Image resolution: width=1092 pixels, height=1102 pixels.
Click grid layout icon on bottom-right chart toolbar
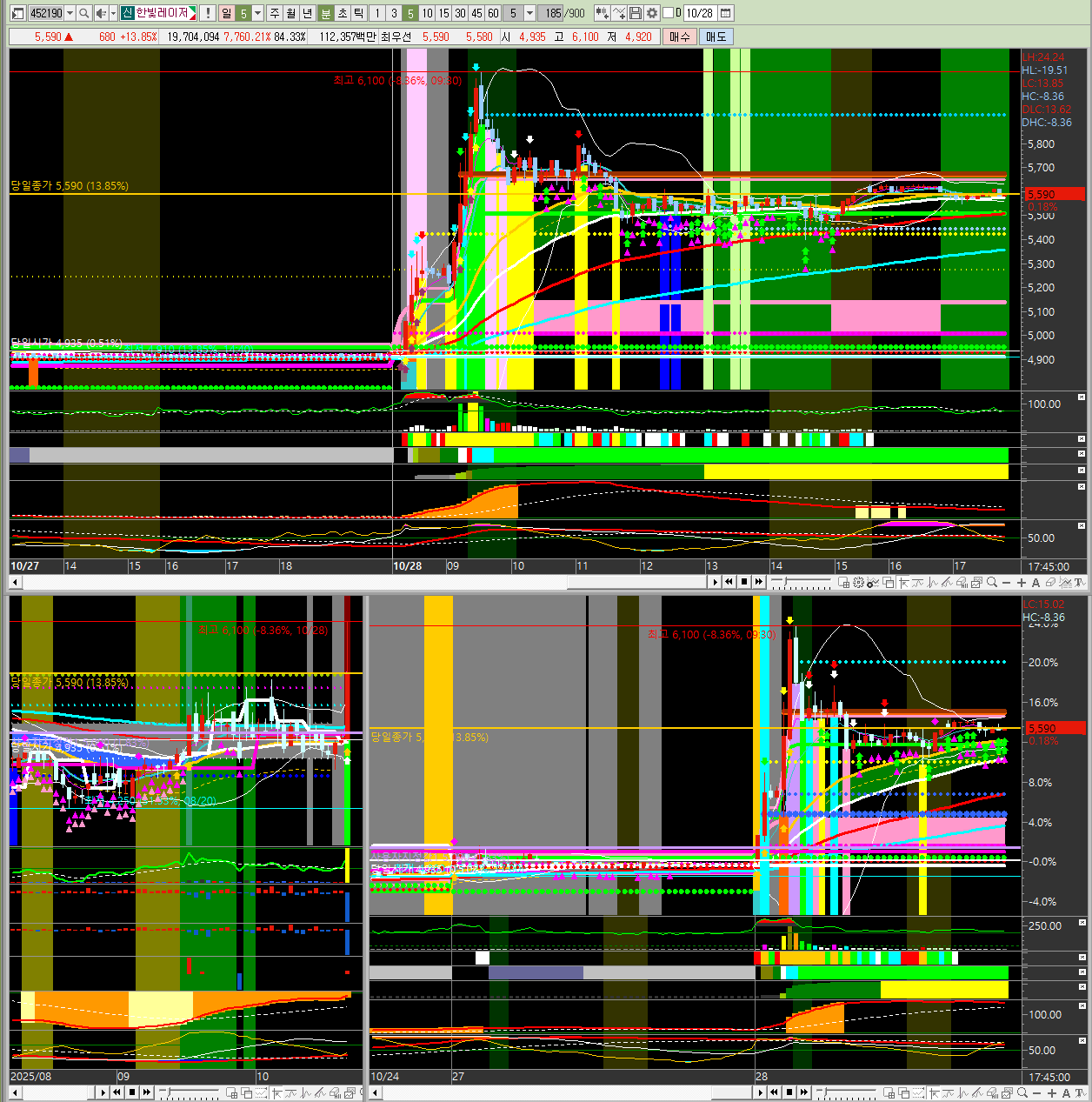[x=889, y=1092]
